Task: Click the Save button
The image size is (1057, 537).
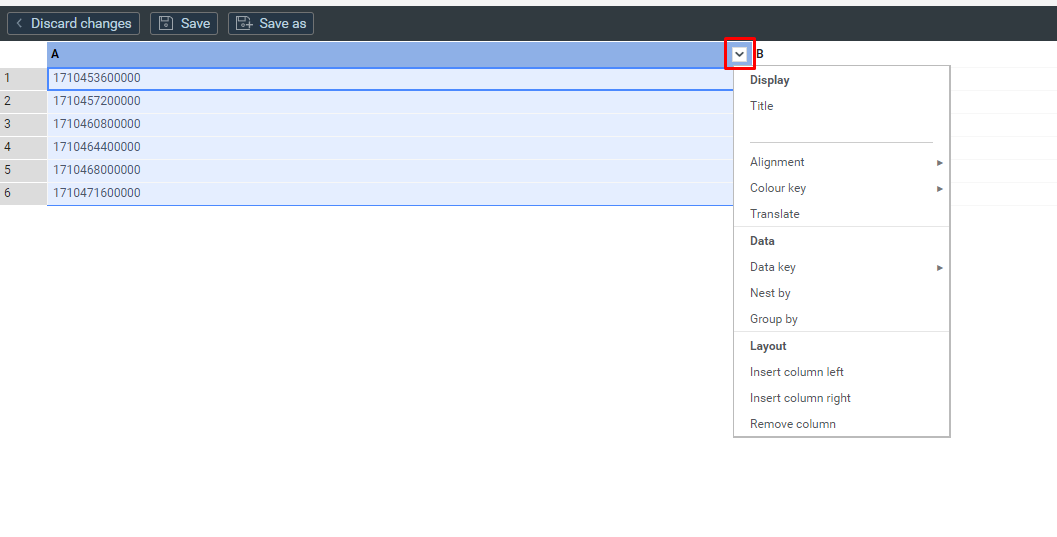Action: [x=184, y=23]
